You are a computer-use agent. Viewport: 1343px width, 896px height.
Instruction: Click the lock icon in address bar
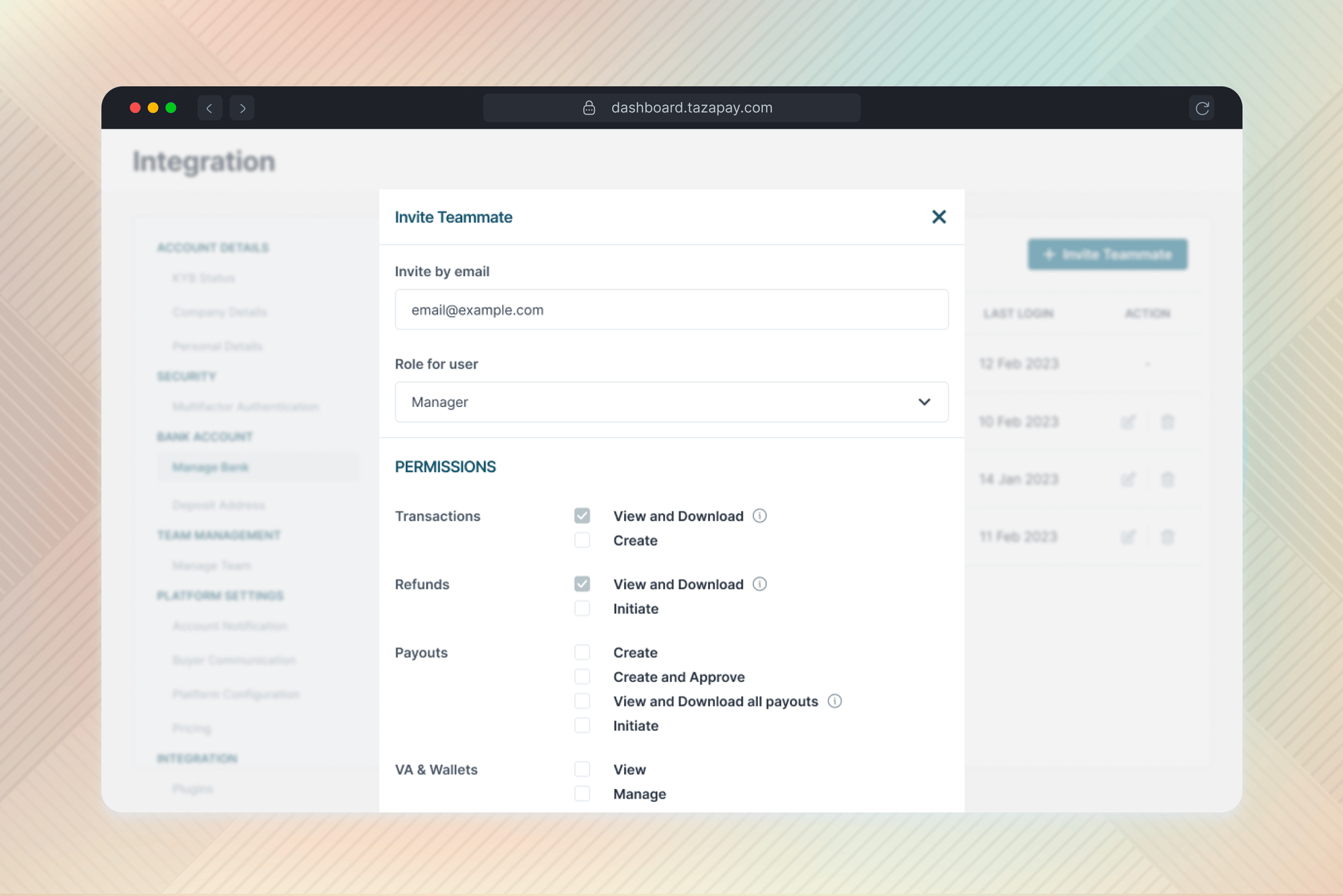589,107
